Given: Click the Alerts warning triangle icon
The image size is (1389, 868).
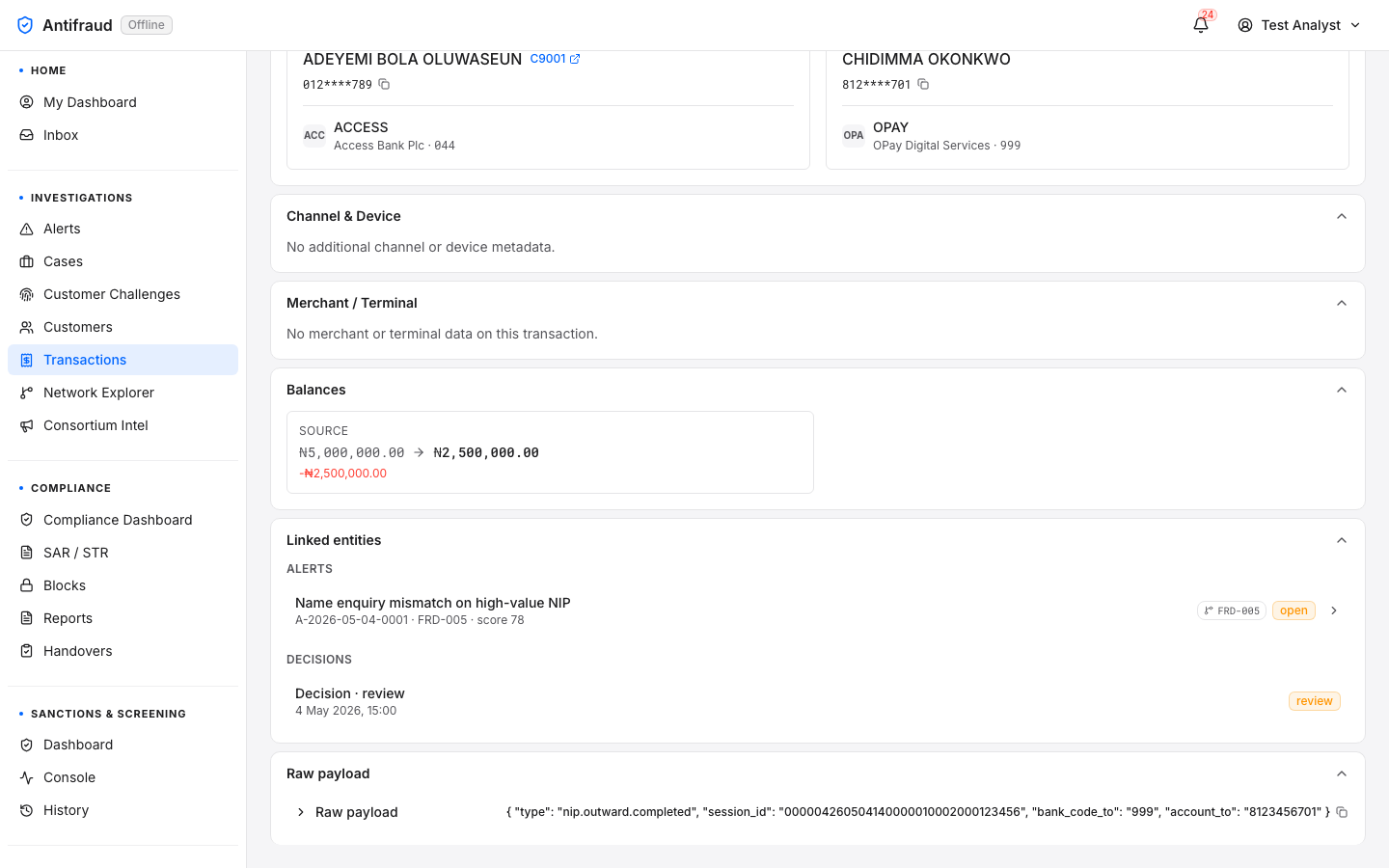Looking at the screenshot, I should 27,229.
